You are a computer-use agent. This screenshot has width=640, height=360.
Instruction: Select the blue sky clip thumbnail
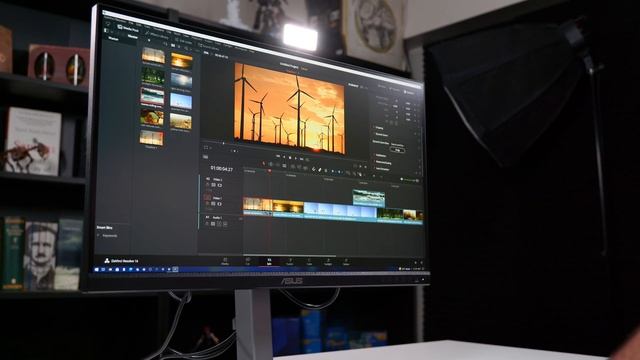pyautogui.click(x=181, y=101)
